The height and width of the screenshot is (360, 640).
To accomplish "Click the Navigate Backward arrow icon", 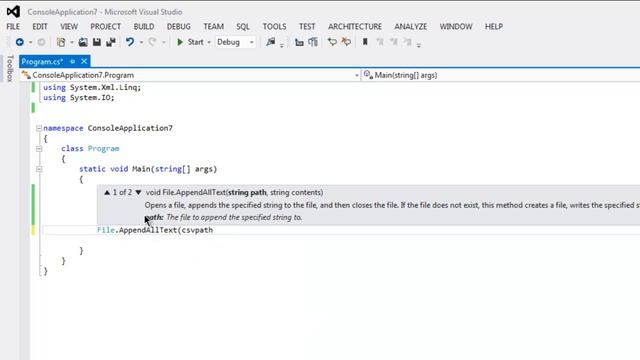I will (19, 42).
